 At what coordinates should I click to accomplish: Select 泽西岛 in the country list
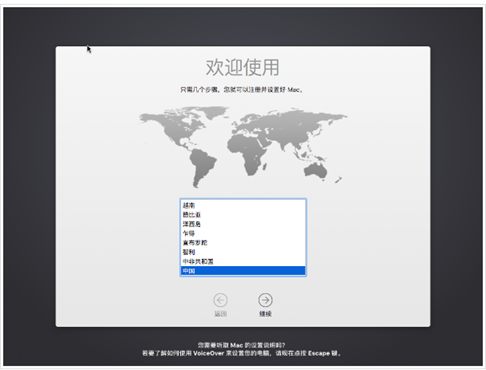tap(243, 224)
